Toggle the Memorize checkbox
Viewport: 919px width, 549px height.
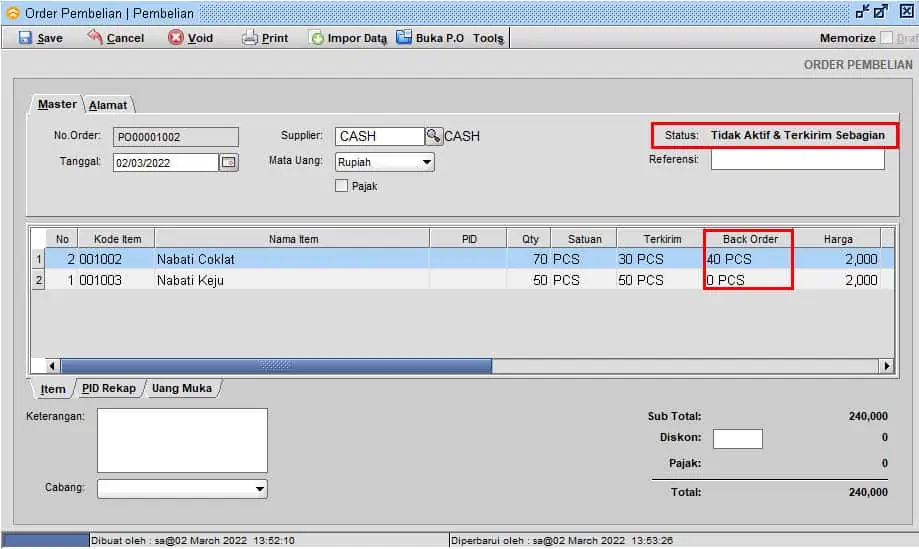click(x=886, y=37)
